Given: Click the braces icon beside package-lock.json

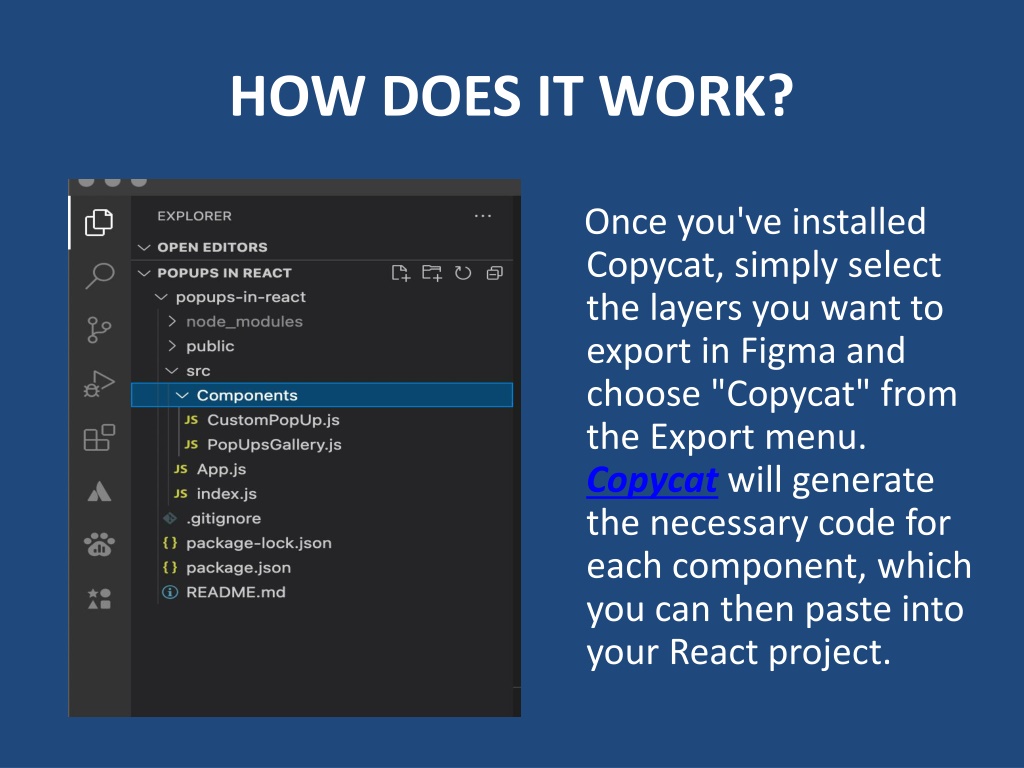Looking at the screenshot, I should pyautogui.click(x=170, y=543).
